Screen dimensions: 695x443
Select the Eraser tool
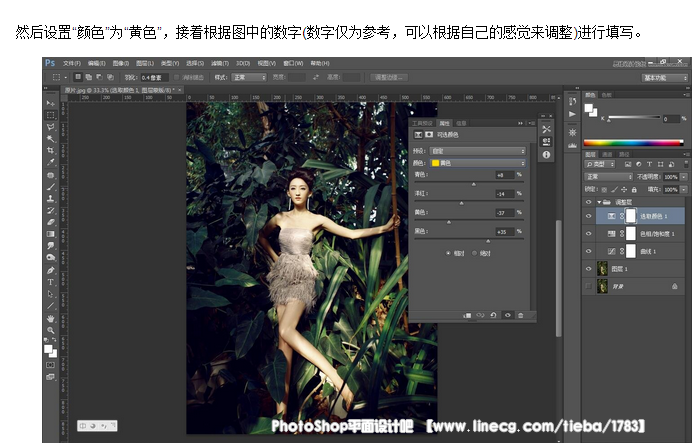click(51, 222)
